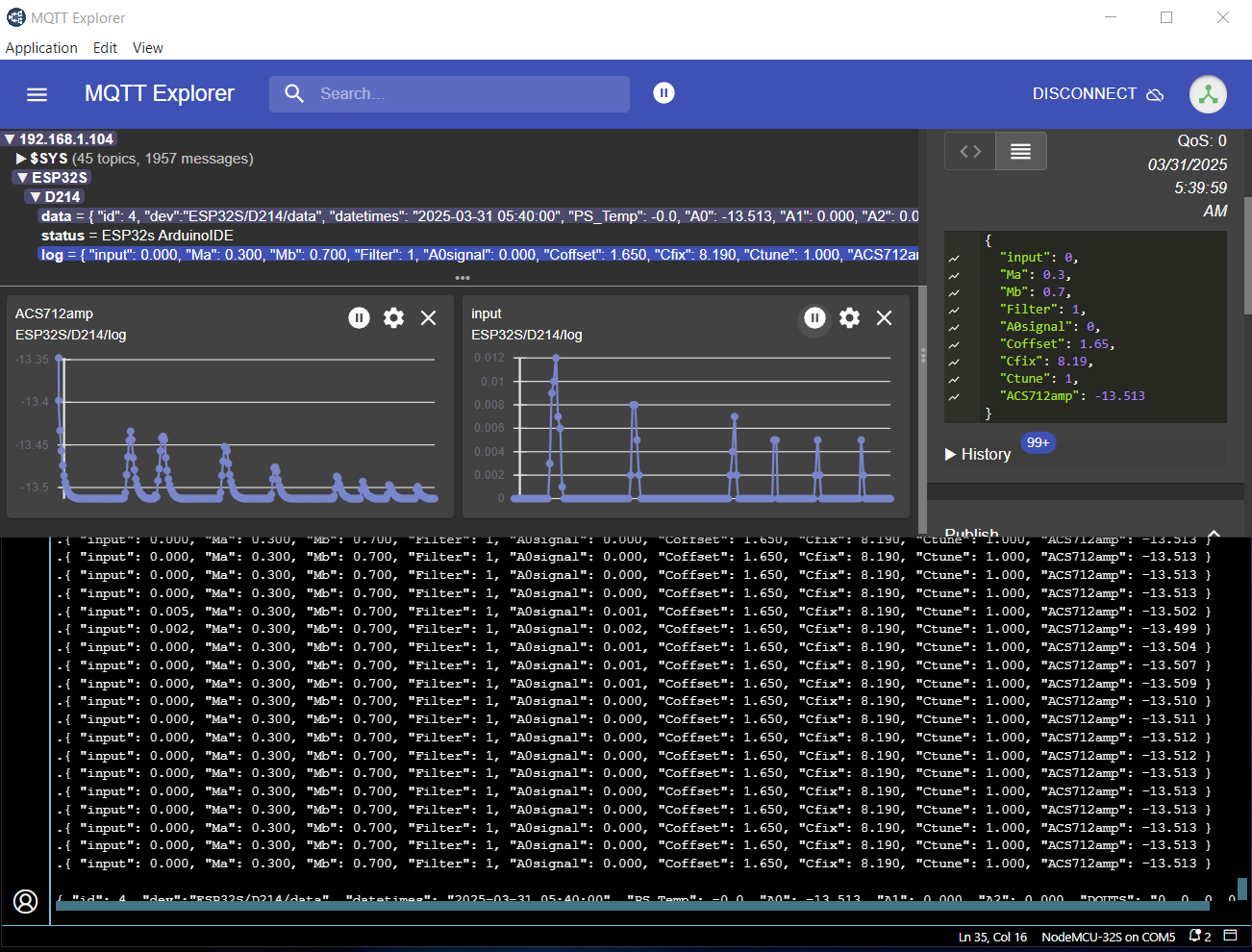The image size is (1252, 952).
Task: Click the MQTT Explorer header title
Action: pos(160,93)
